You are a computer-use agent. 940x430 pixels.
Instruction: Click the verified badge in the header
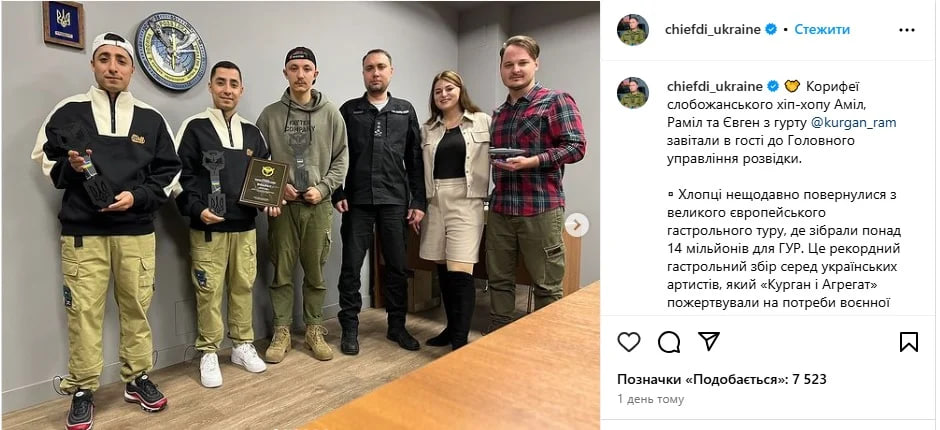click(x=771, y=29)
